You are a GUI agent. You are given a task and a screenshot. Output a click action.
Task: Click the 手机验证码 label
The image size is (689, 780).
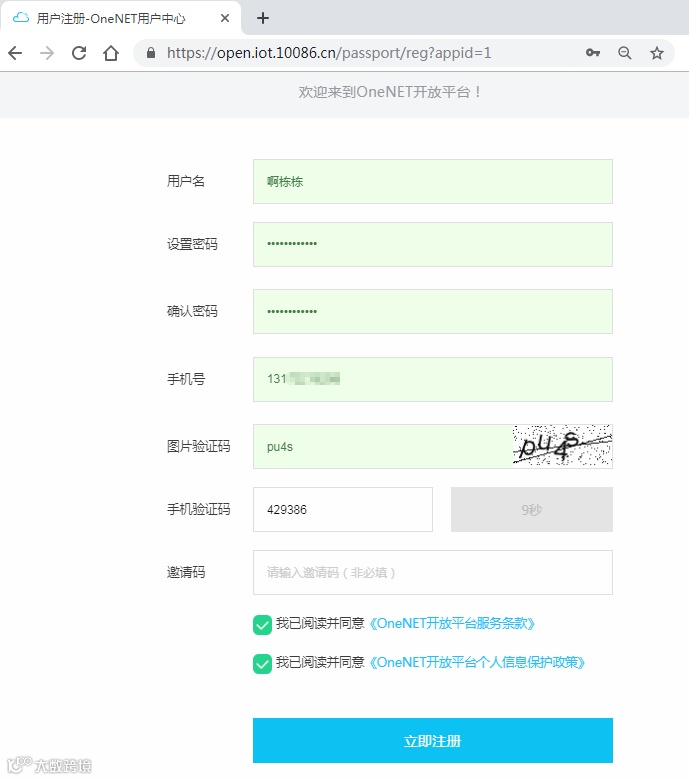click(x=198, y=509)
